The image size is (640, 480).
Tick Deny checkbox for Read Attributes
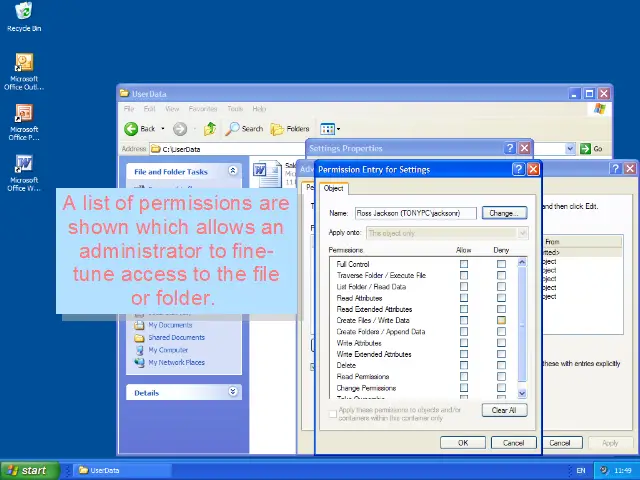click(501, 298)
